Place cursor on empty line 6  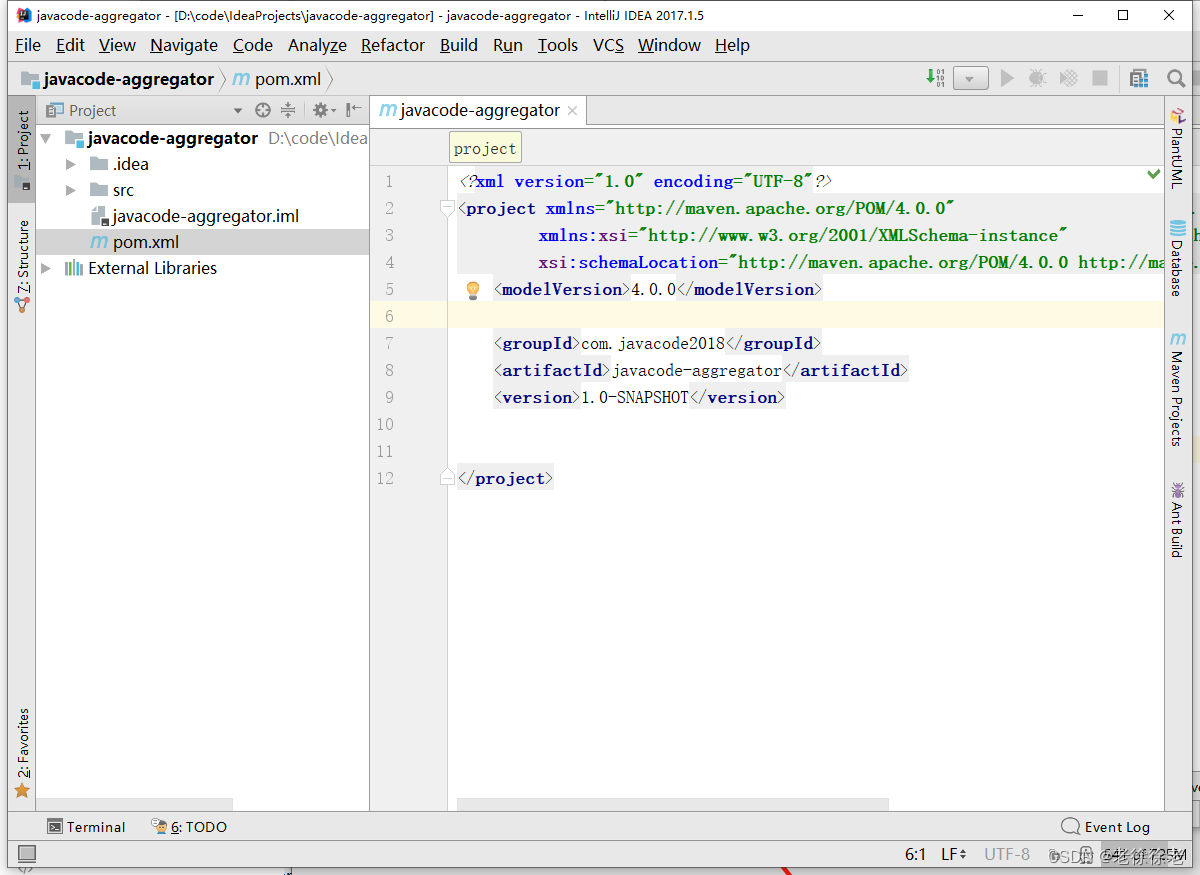pyautogui.click(x=805, y=316)
